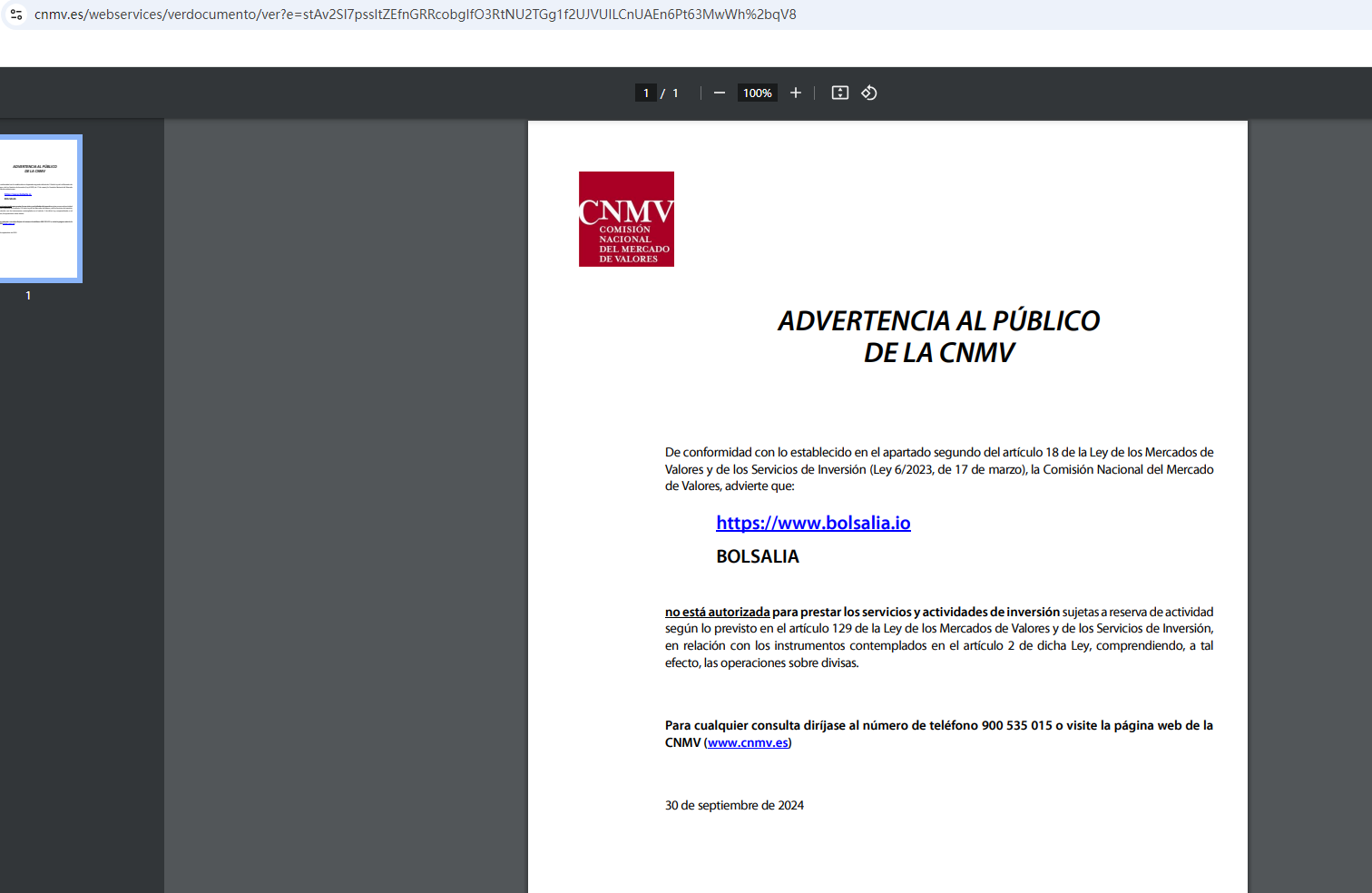
Task: Open the https://www.bolsalia.io link
Action: click(x=813, y=523)
